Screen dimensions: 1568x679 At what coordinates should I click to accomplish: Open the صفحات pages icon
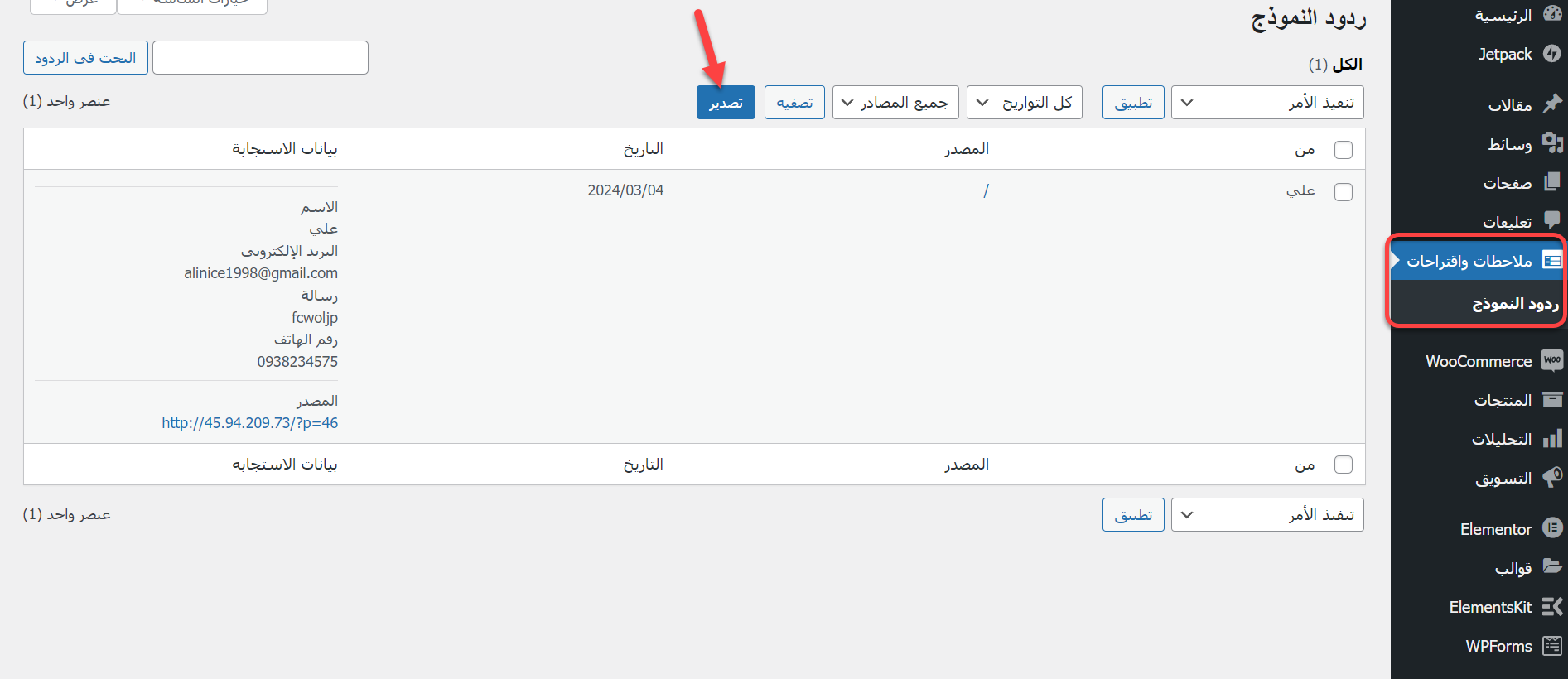(1552, 182)
